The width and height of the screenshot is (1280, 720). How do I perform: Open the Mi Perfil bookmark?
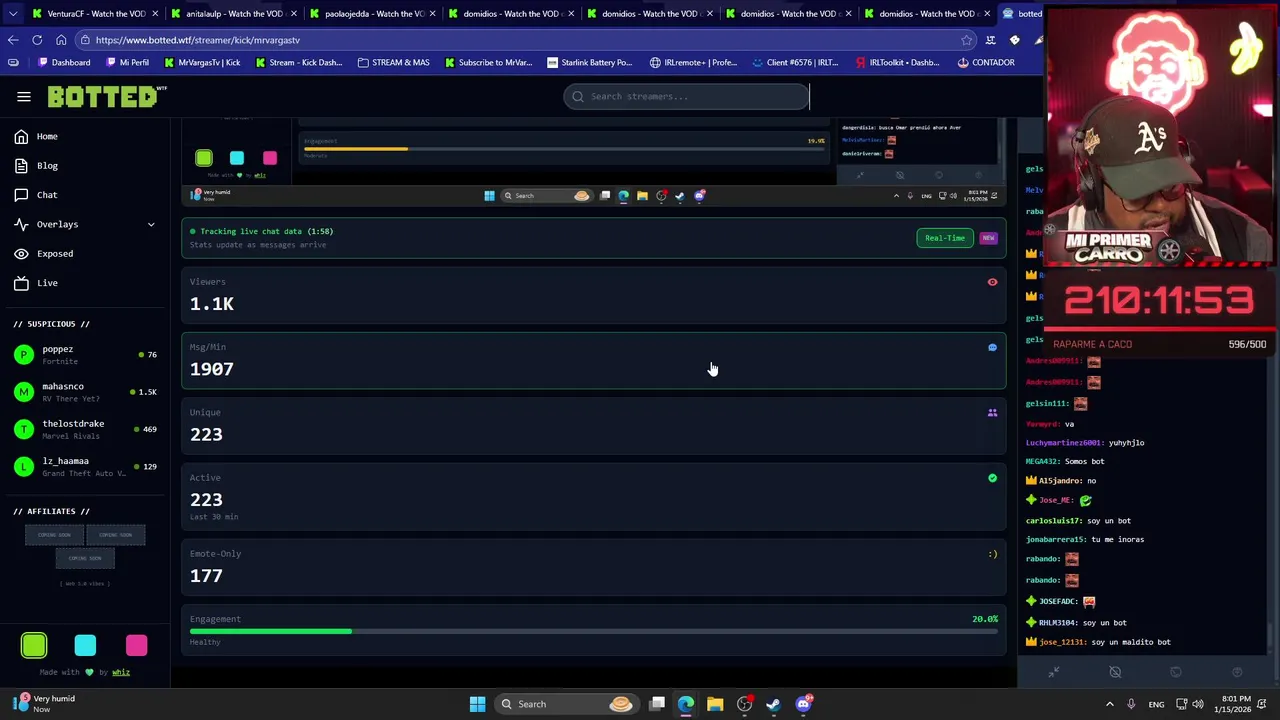coord(126,62)
